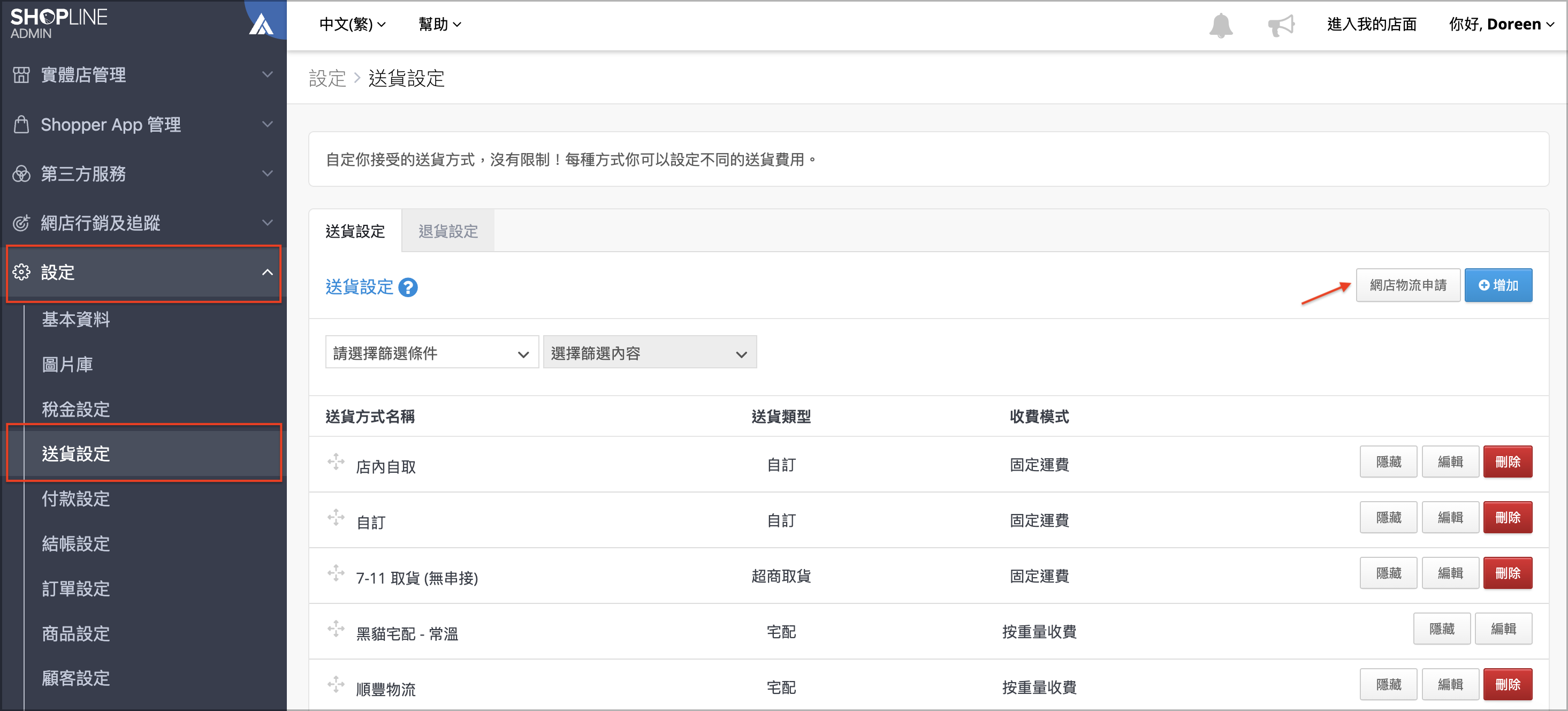This screenshot has width=1568, height=711.
Task: Switch to the 退貨設定 tab
Action: pos(448,231)
